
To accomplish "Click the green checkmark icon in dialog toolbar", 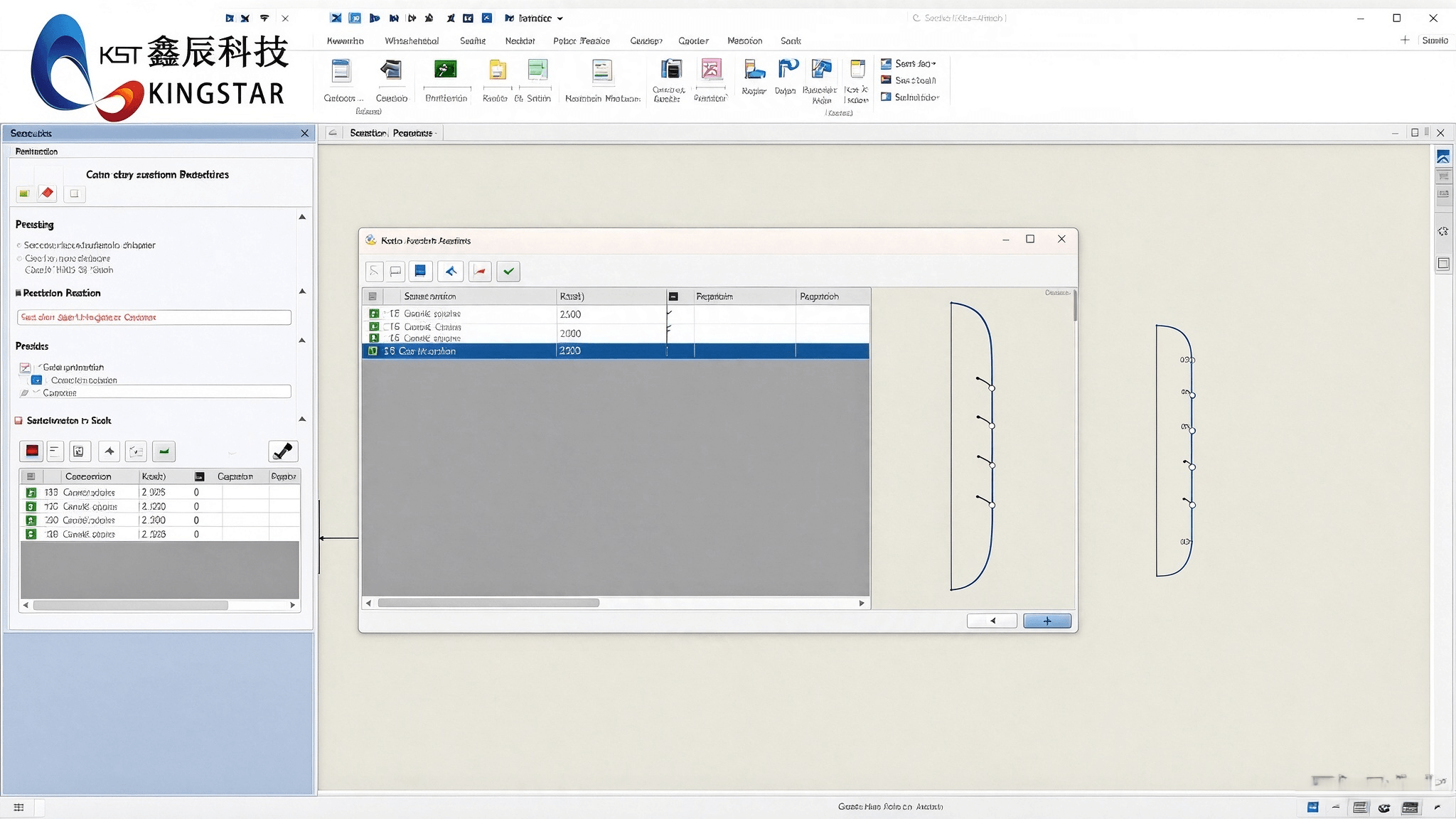I will (508, 271).
